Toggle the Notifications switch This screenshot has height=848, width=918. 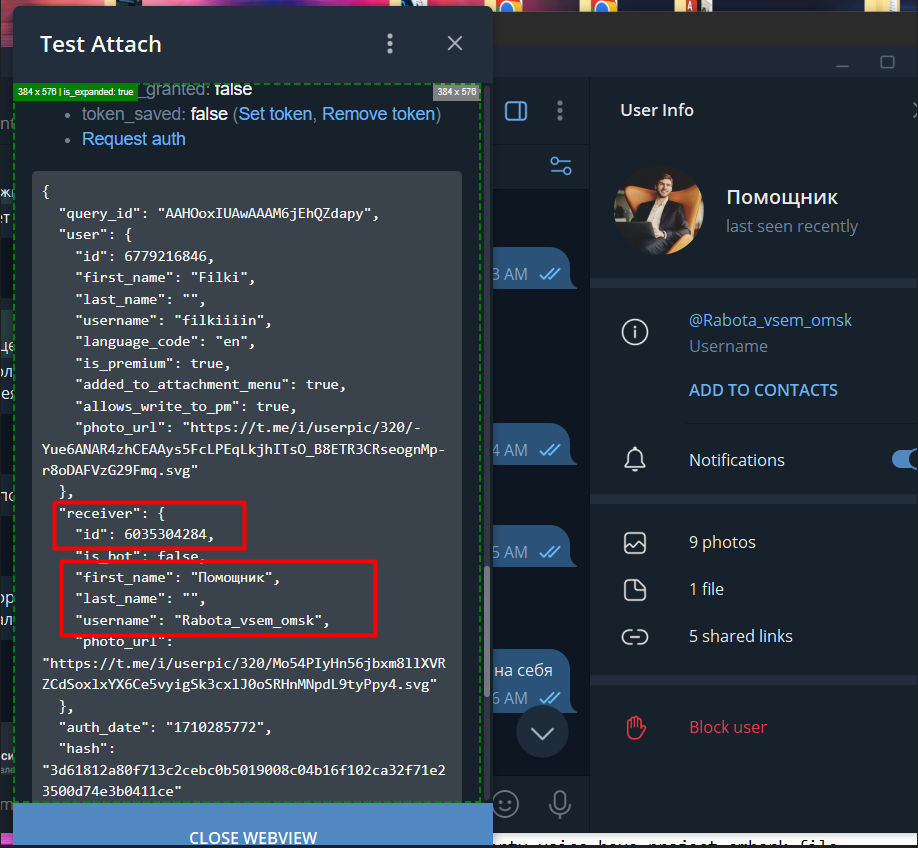(905, 460)
